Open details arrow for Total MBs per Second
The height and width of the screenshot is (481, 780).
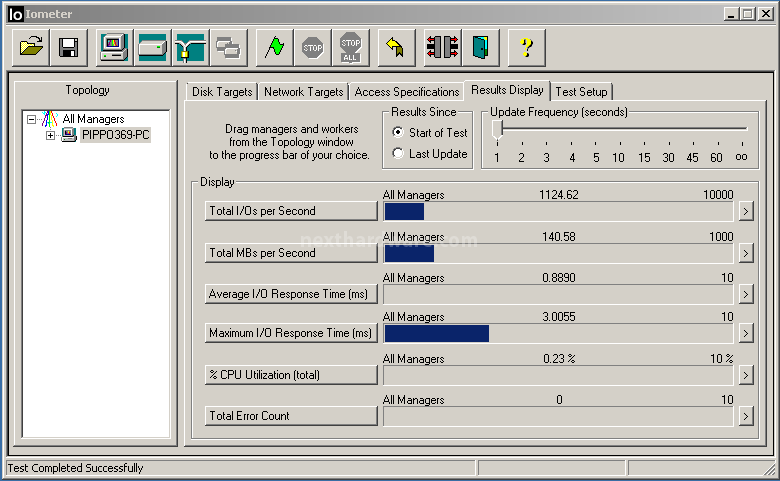[745, 254]
